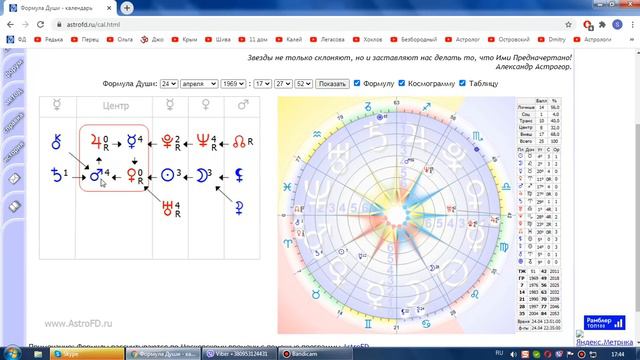Image resolution: width=640 pixels, height=360 pixels.
Task: Switch to Viber window in the taskbar
Action: [x=240, y=354]
